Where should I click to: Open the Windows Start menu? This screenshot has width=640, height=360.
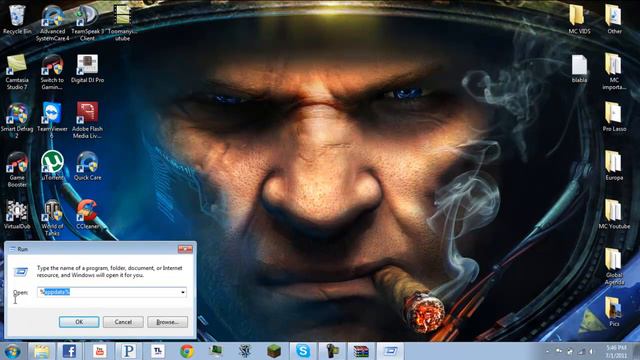click(12, 351)
